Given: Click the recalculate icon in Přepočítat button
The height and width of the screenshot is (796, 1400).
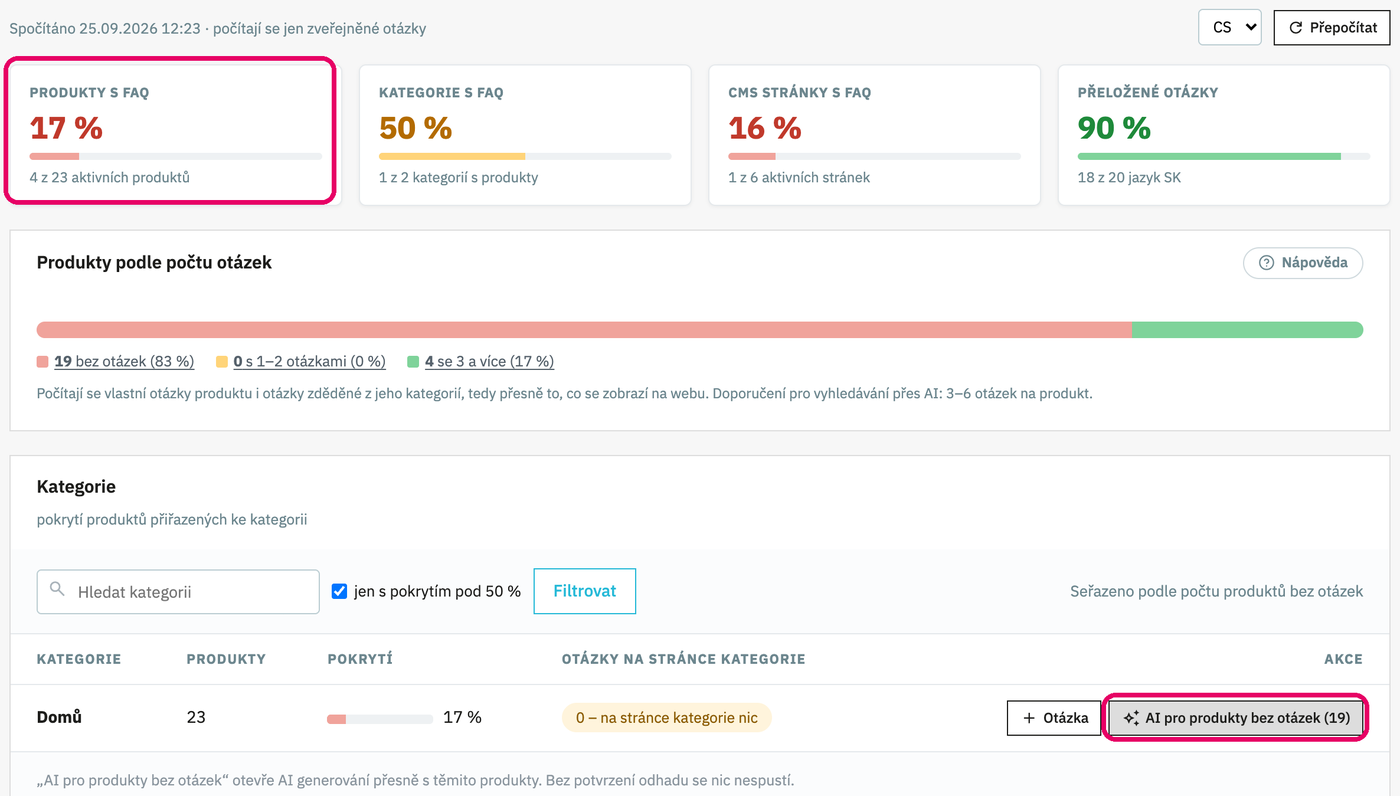Looking at the screenshot, I should coord(1295,28).
